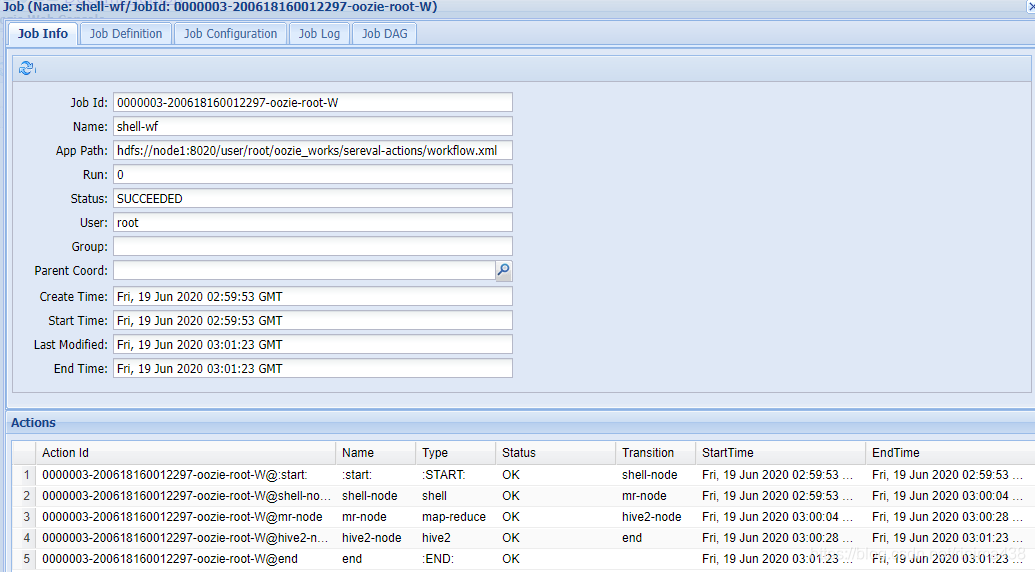Sort by the Type column header

tap(455, 453)
